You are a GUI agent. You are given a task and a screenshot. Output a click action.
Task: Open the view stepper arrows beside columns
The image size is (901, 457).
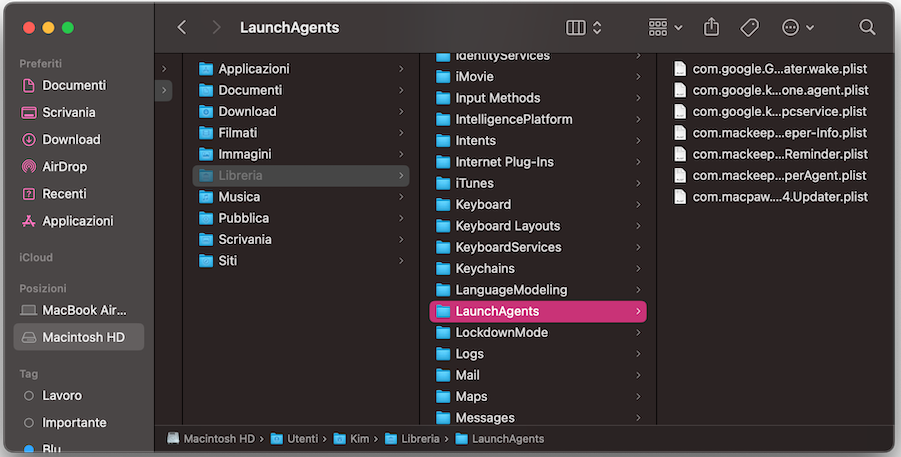(x=597, y=27)
